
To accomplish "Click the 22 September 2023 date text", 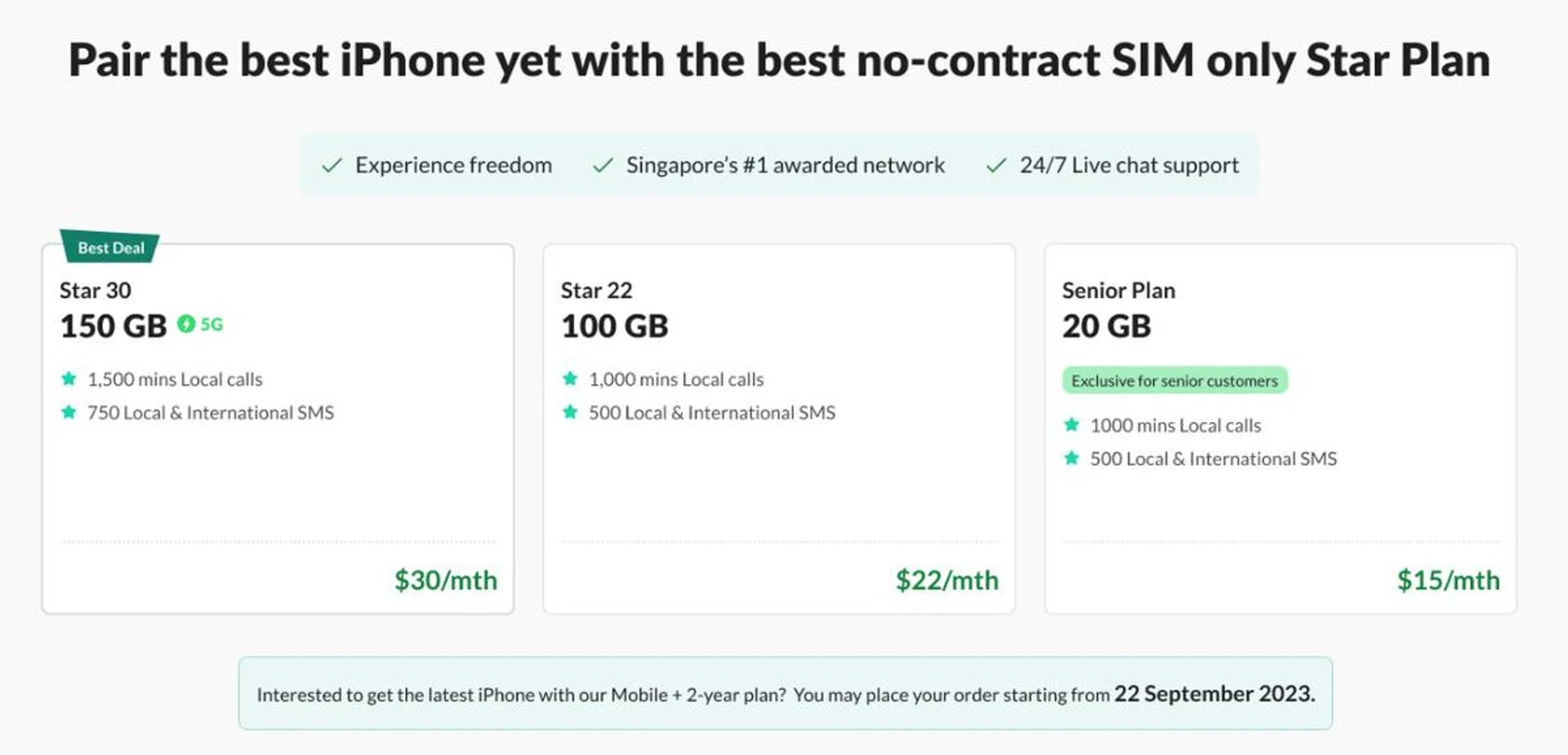I will pyautogui.click(x=1214, y=694).
